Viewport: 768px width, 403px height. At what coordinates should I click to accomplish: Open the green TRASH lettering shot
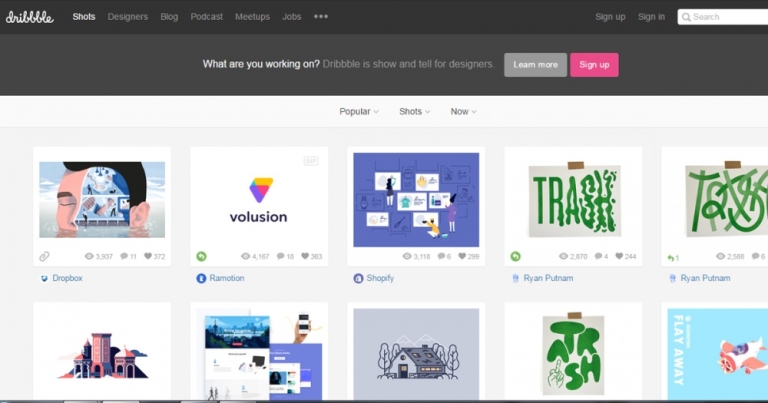coord(574,200)
